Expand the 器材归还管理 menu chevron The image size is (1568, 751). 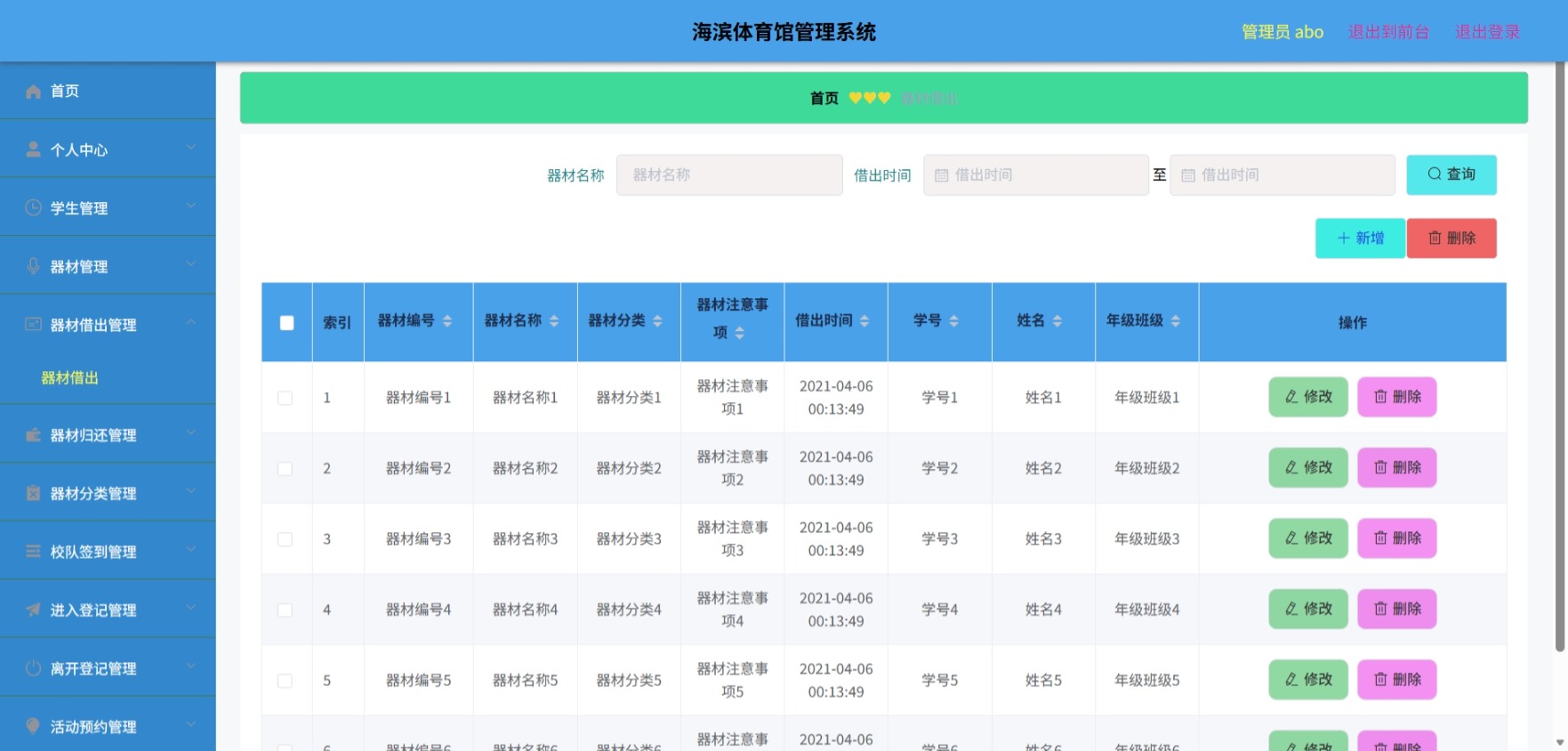tap(190, 433)
